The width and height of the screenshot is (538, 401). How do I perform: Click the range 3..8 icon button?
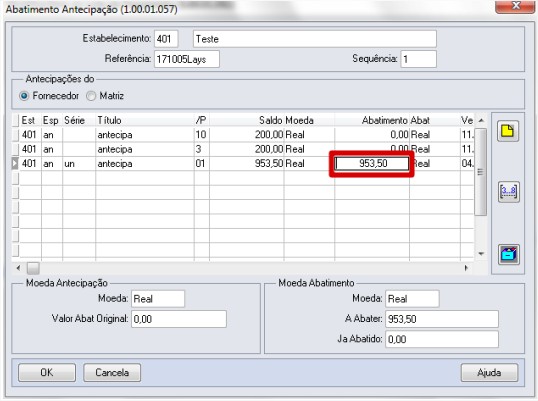pyautogui.click(x=508, y=192)
